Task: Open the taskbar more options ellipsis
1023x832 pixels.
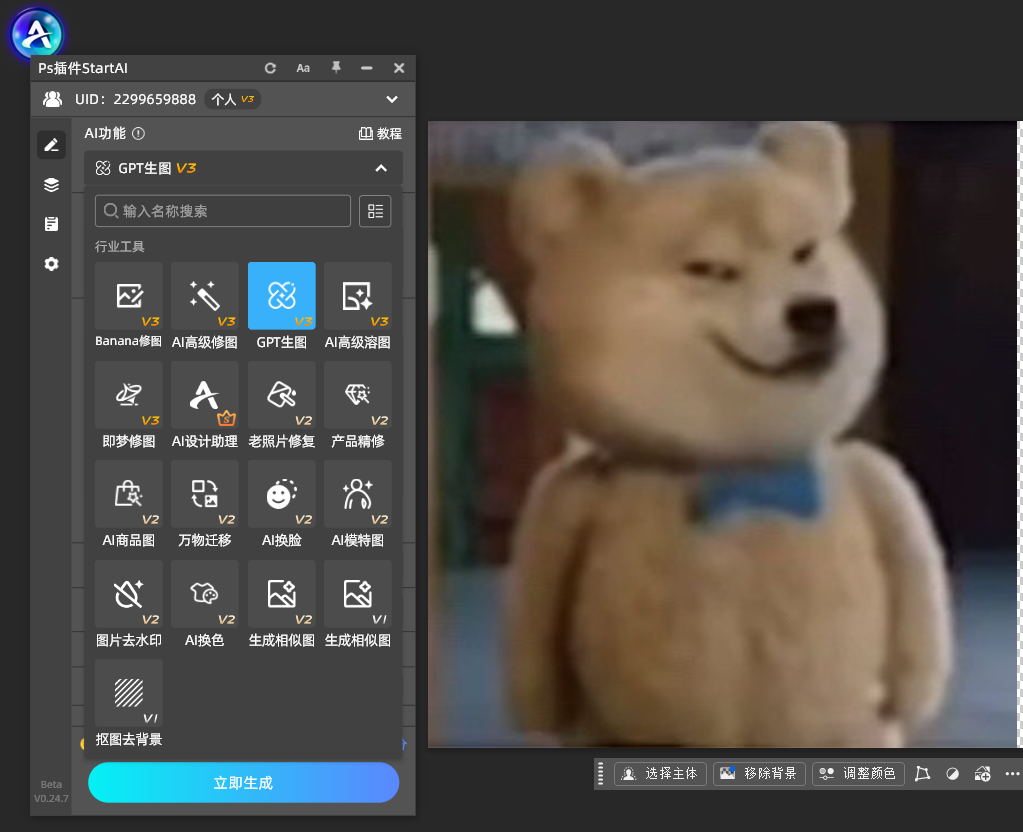Action: pyautogui.click(x=1012, y=774)
